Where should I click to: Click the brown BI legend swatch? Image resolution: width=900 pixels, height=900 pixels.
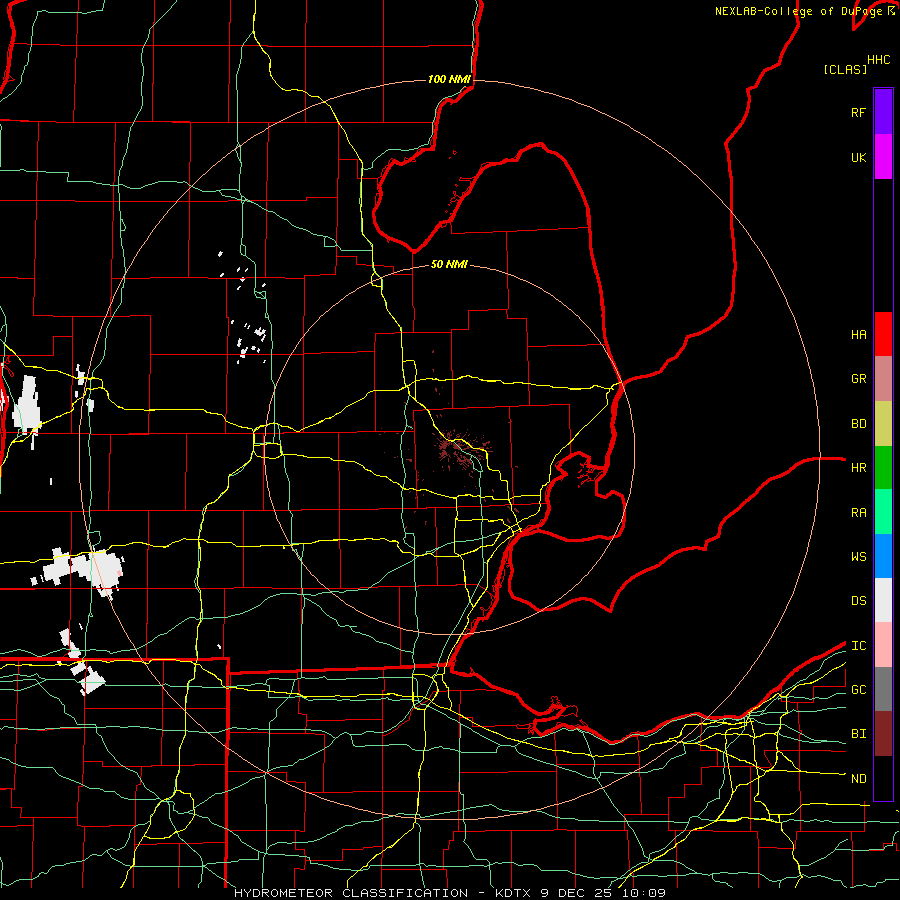click(x=883, y=734)
